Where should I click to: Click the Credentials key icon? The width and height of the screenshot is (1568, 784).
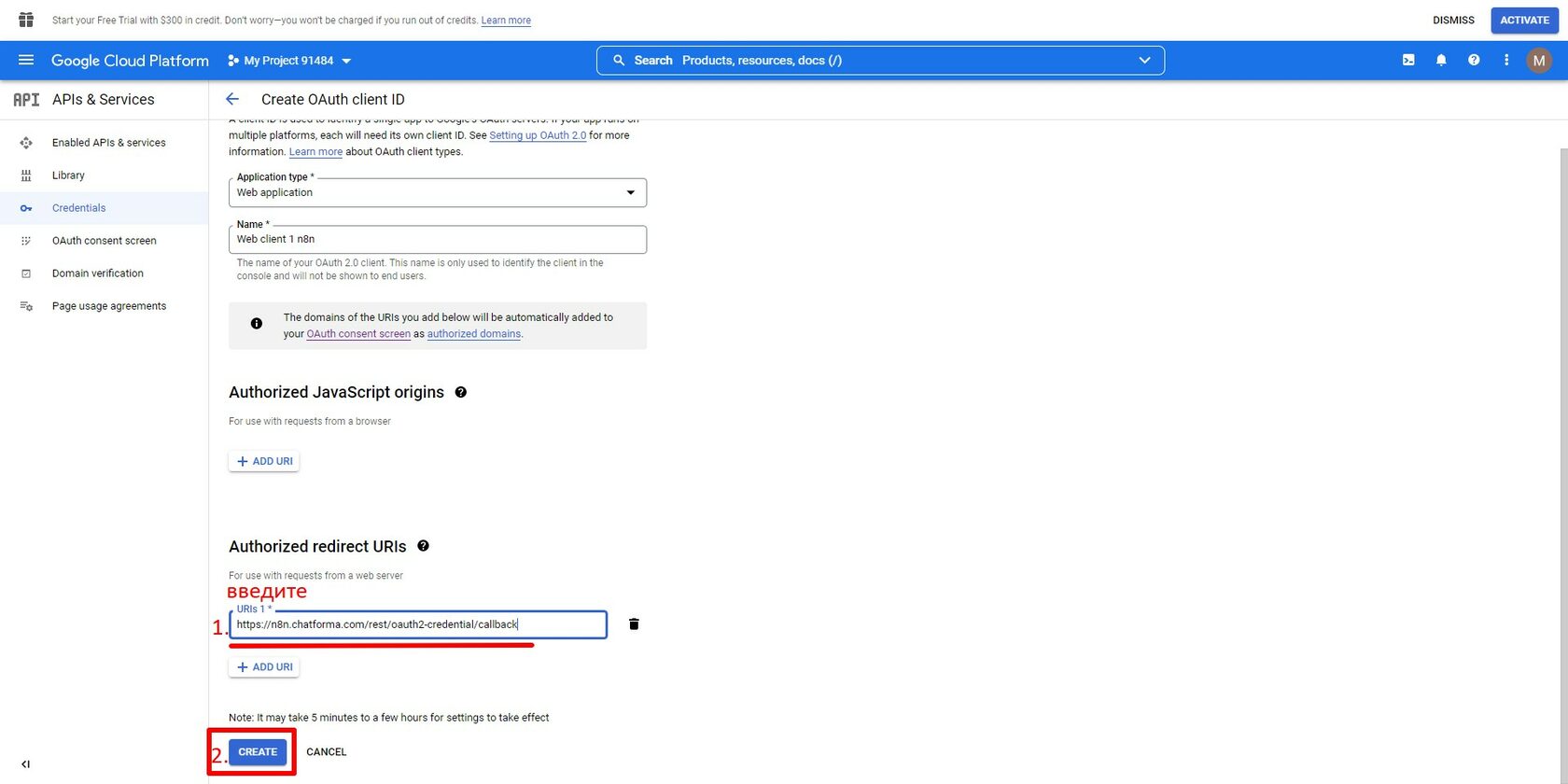click(x=26, y=208)
